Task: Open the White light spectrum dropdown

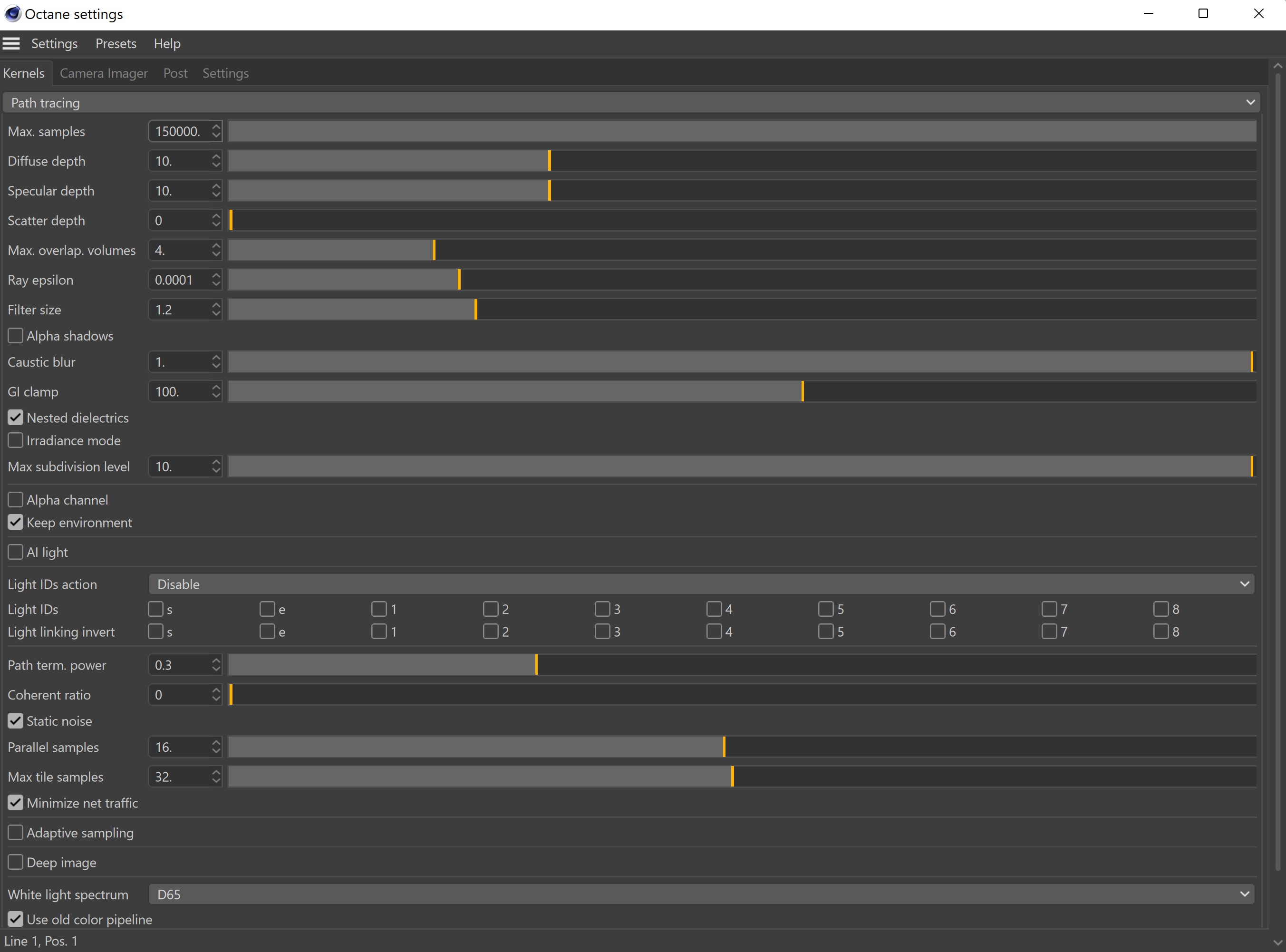Action: [x=701, y=894]
